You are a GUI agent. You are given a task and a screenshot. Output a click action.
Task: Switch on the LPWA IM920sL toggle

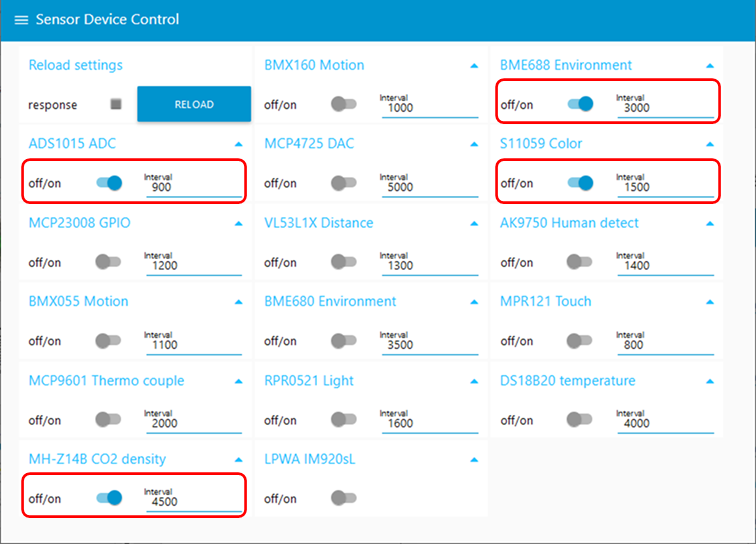click(x=344, y=498)
